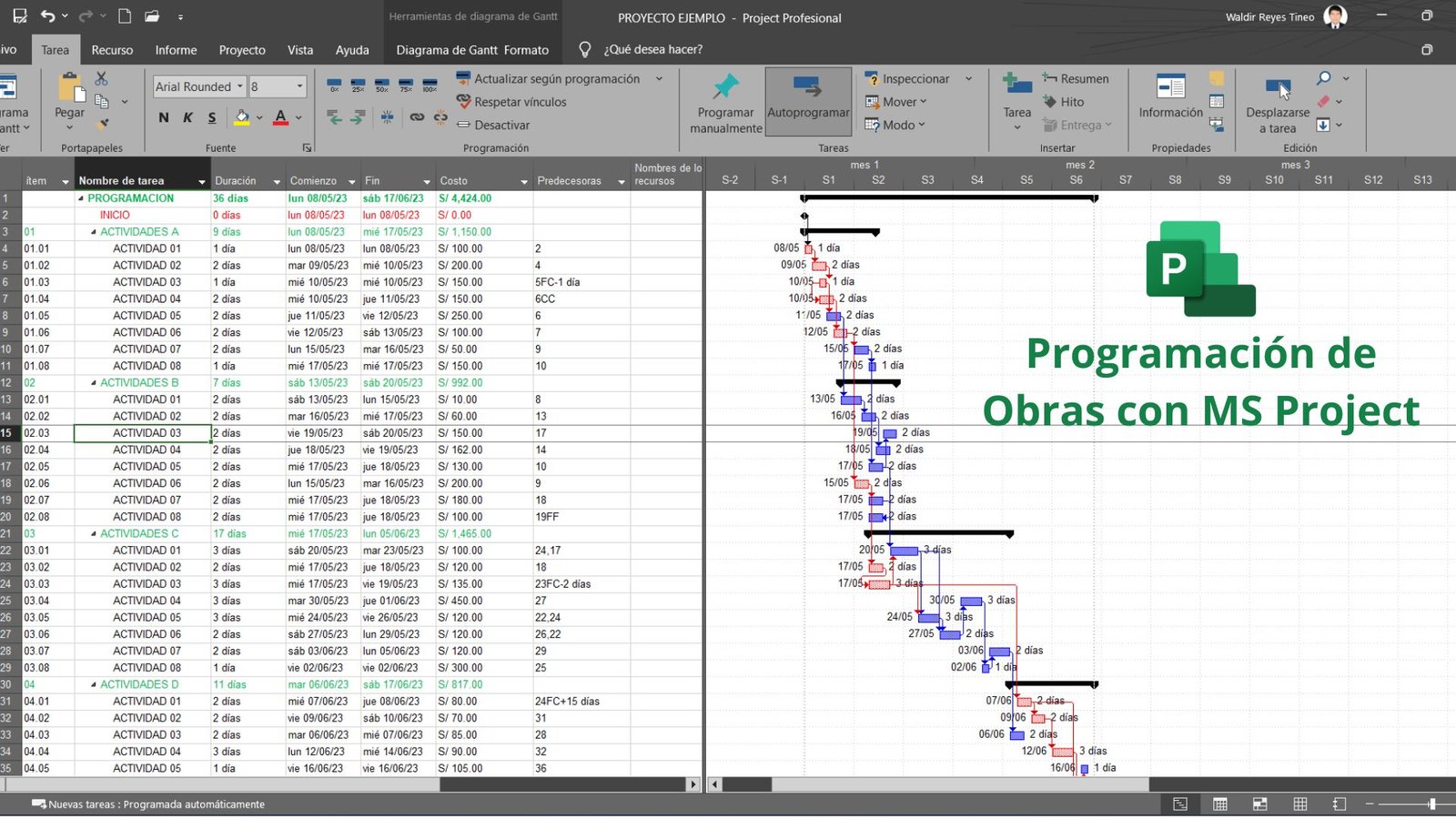Use the Format Painter brush icon

pyautogui.click(x=103, y=123)
